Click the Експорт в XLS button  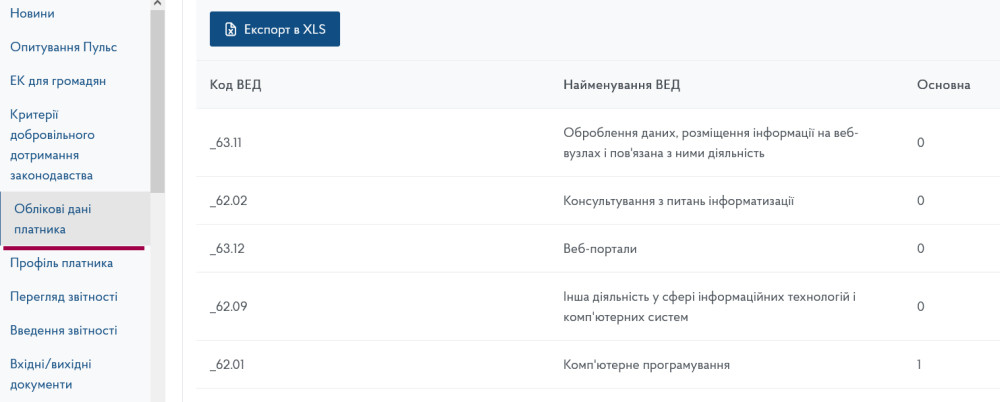click(x=275, y=30)
